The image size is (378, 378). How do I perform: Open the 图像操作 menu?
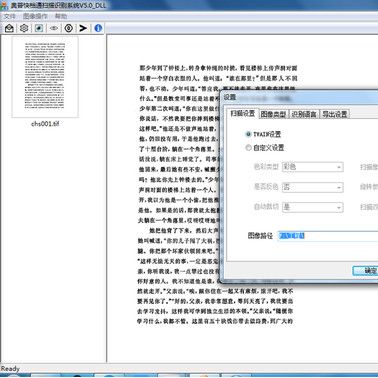35,16
